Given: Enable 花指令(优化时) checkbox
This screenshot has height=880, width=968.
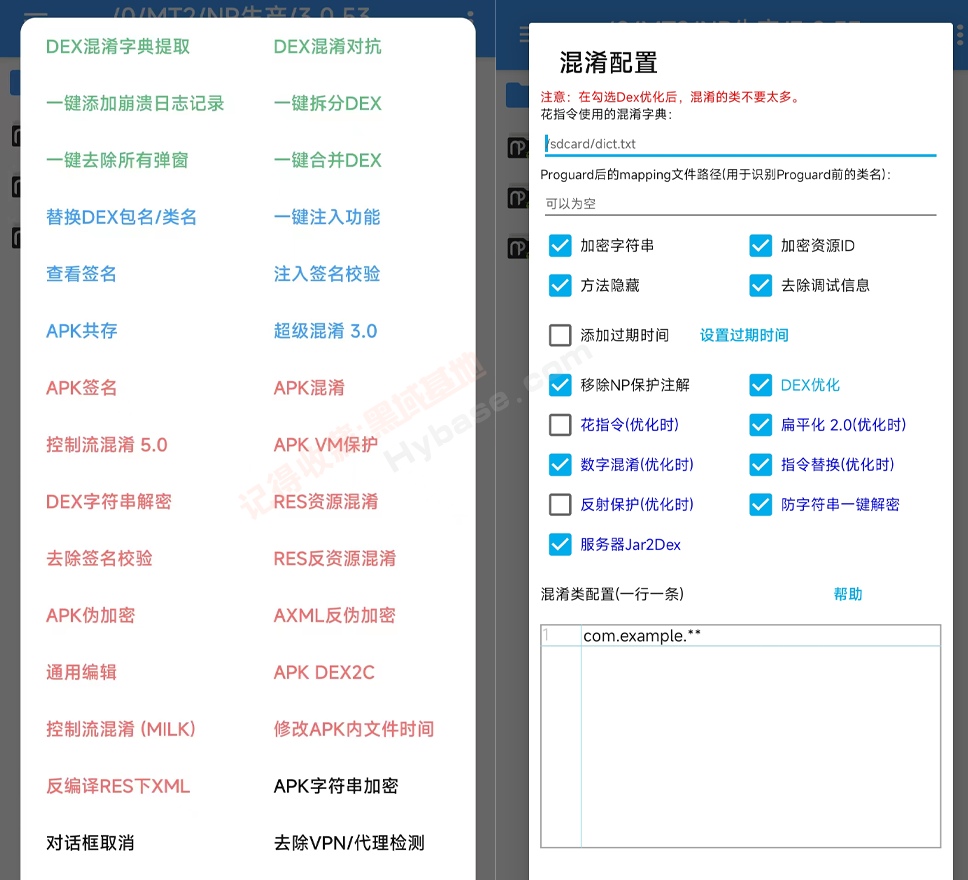Looking at the screenshot, I should (x=560, y=425).
